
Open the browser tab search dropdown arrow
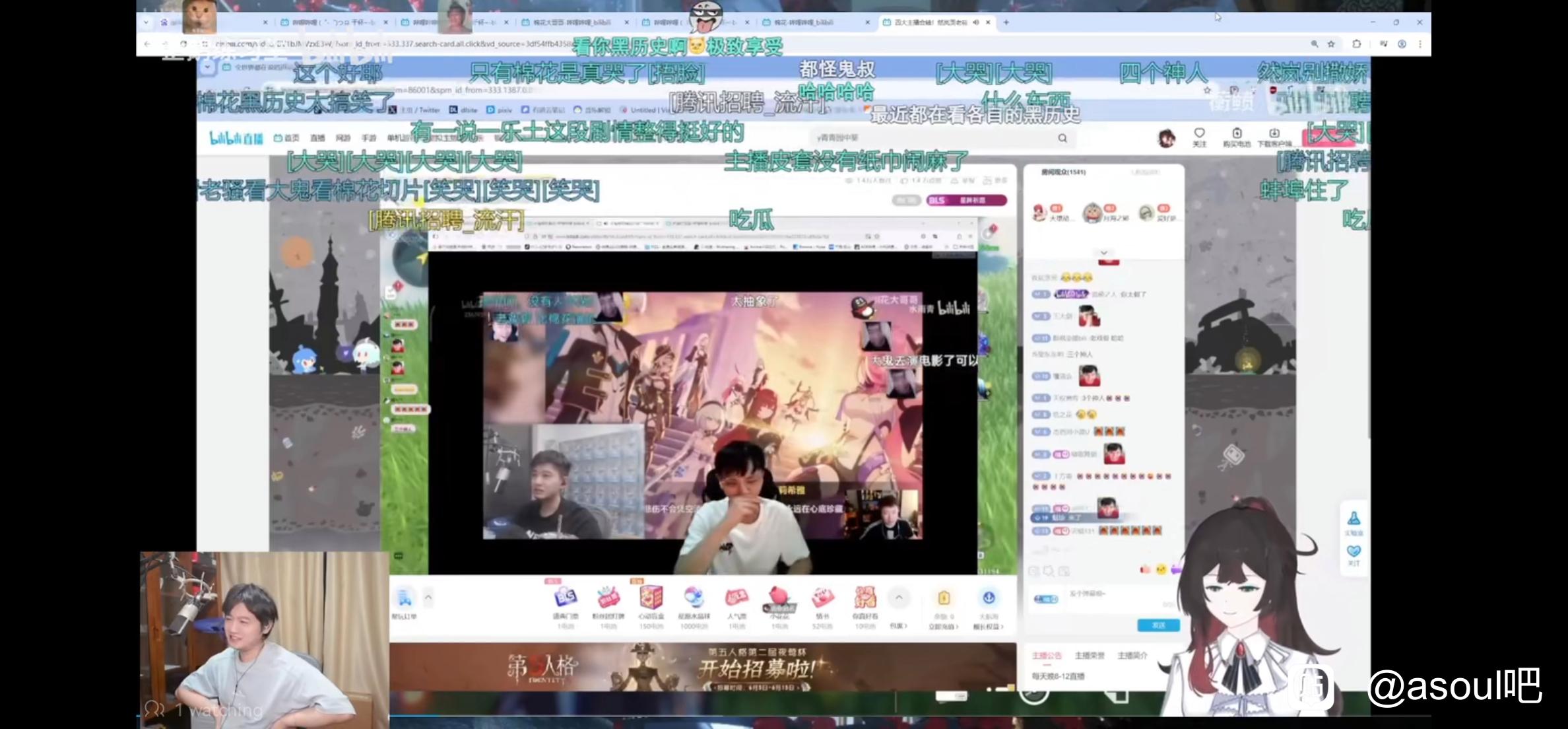(146, 22)
